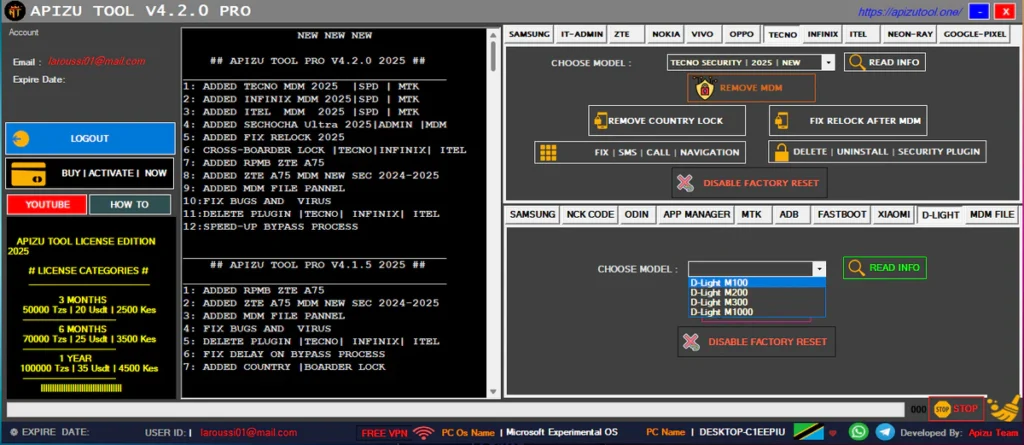Open the apizutool.one link

point(909,11)
